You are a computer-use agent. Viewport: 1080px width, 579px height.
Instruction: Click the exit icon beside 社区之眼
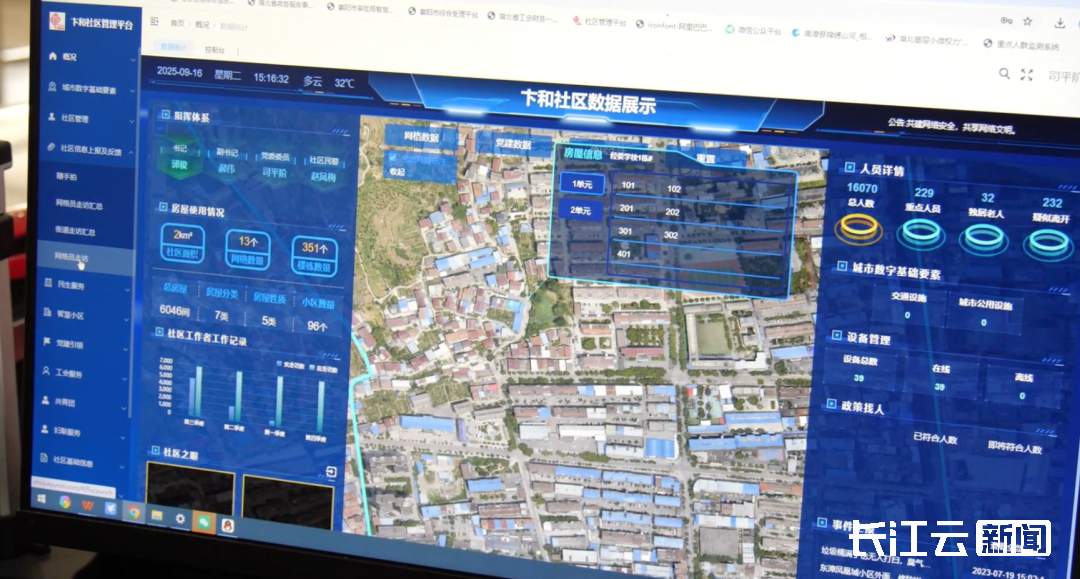[x=331, y=472]
